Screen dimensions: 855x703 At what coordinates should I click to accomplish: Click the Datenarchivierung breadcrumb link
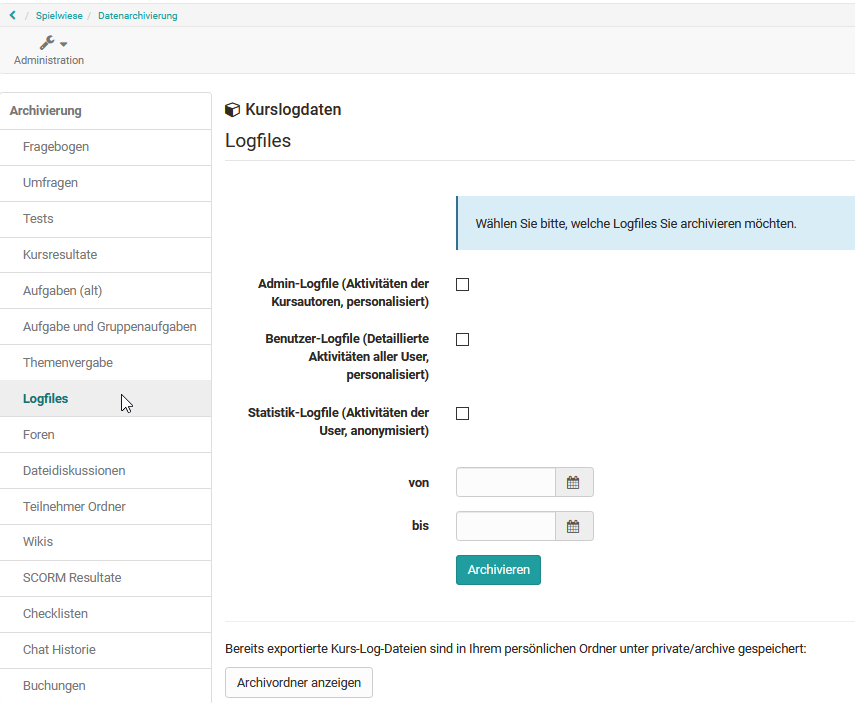(x=138, y=15)
